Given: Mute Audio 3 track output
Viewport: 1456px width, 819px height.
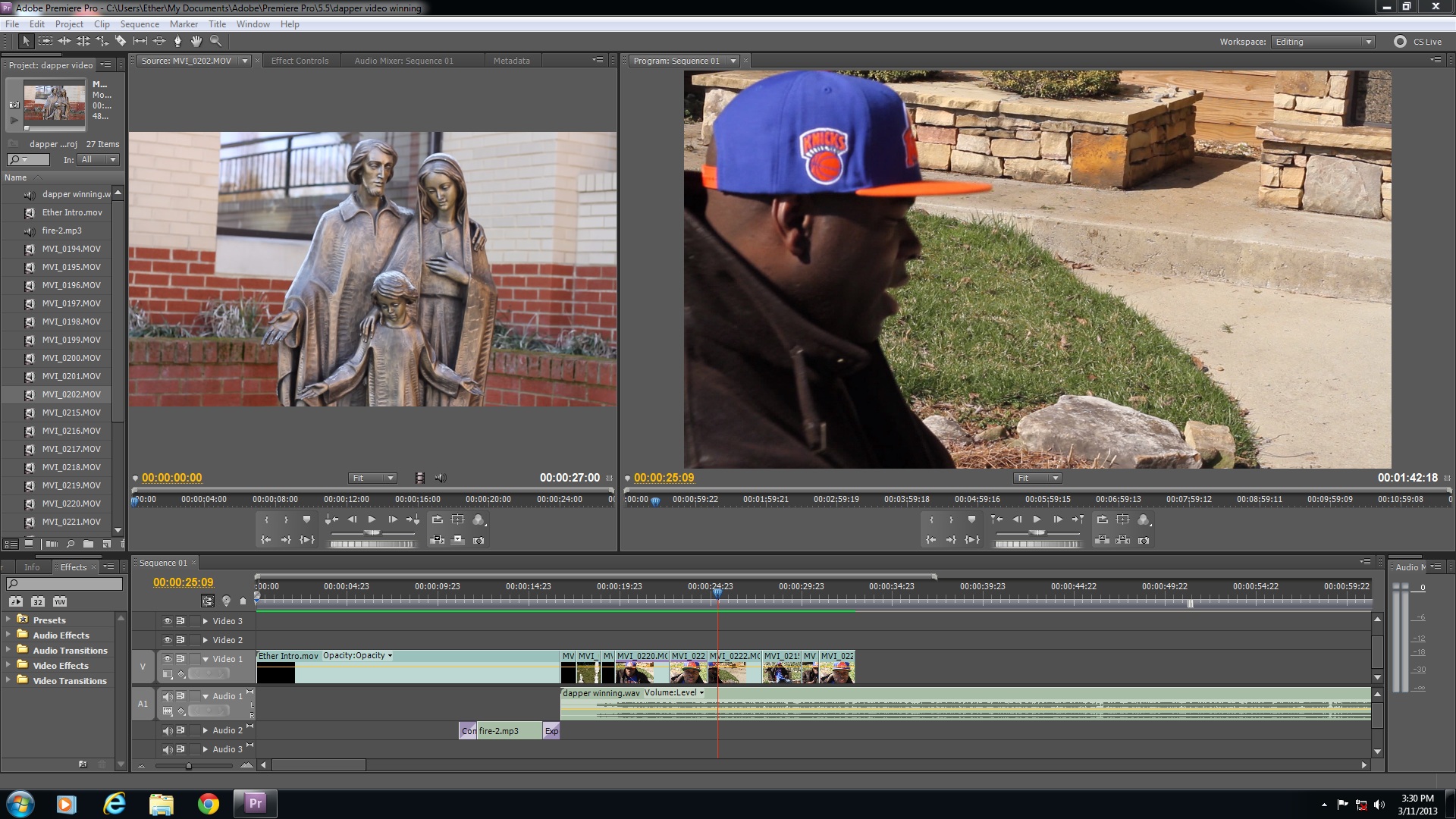Looking at the screenshot, I should pos(168,749).
